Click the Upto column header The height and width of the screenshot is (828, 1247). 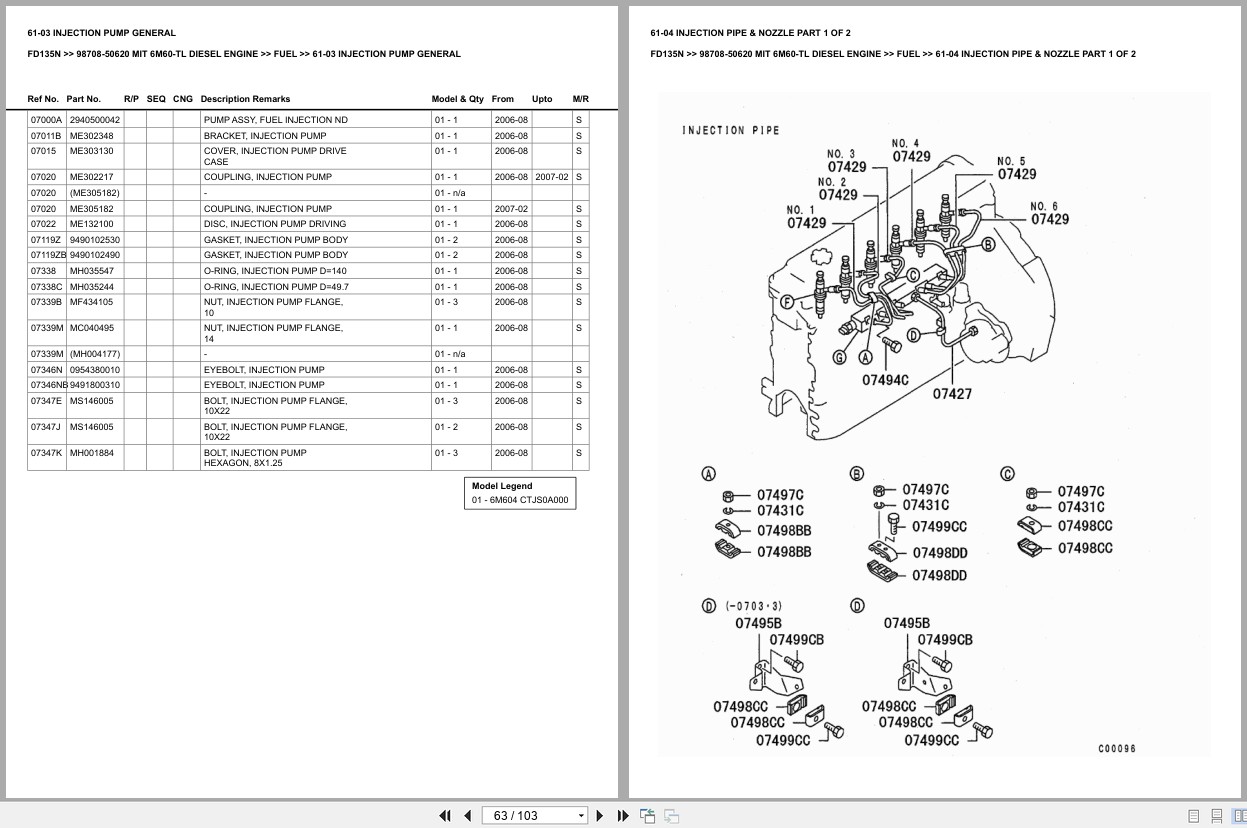[542, 99]
